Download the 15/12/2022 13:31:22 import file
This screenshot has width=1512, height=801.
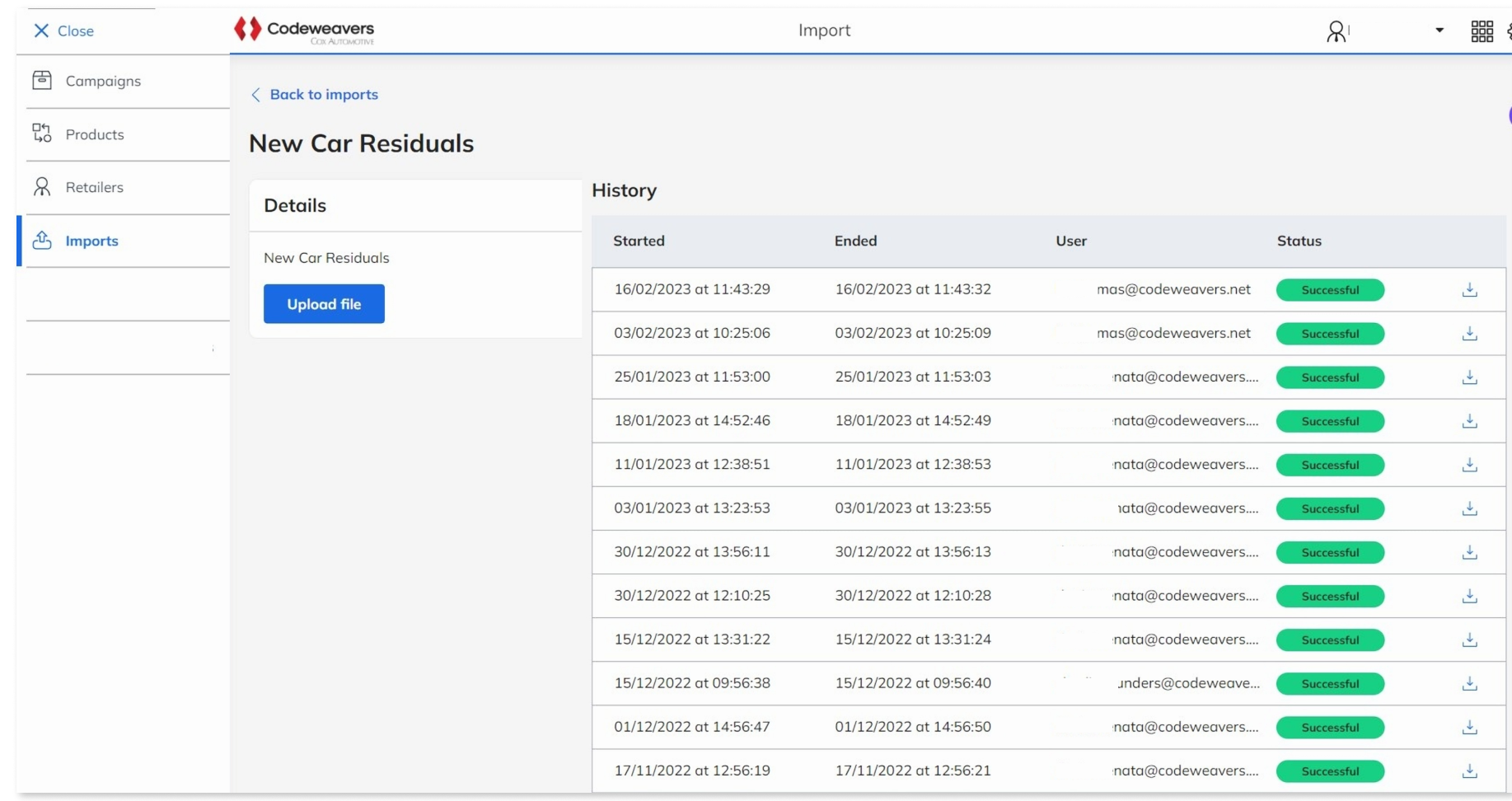point(1469,639)
